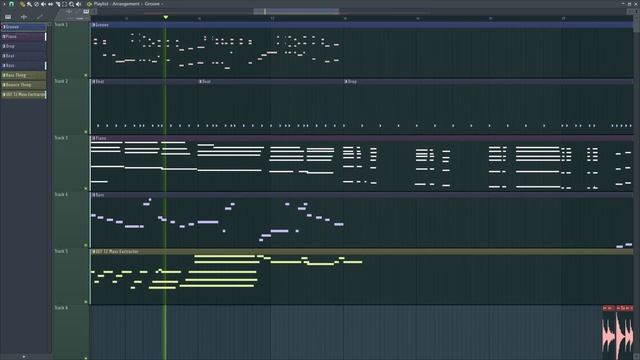Mute Track 2 with its green switch
Viewport: 640px width, 360px height.
[86, 132]
